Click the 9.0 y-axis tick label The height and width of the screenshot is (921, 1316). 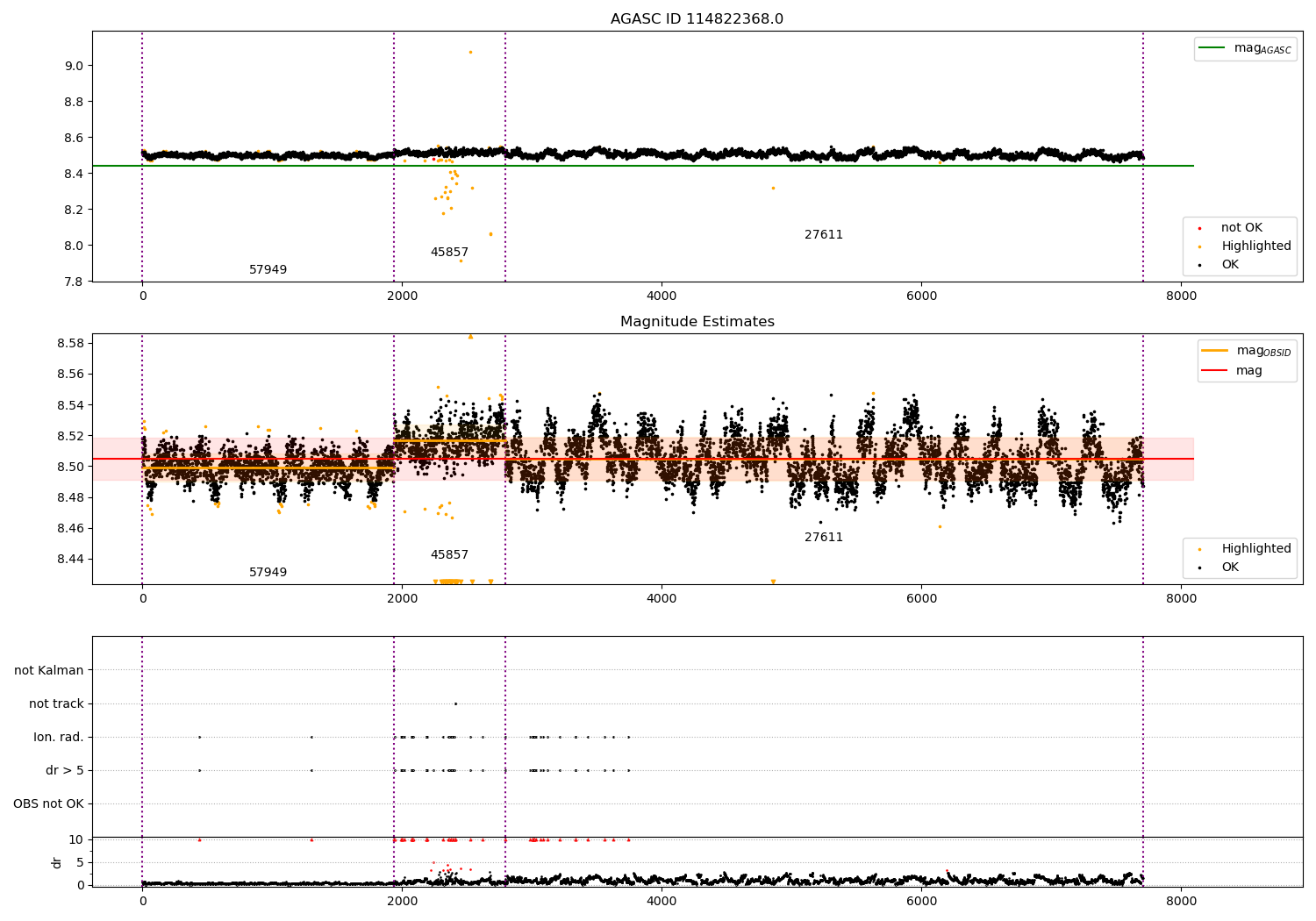coord(74,66)
